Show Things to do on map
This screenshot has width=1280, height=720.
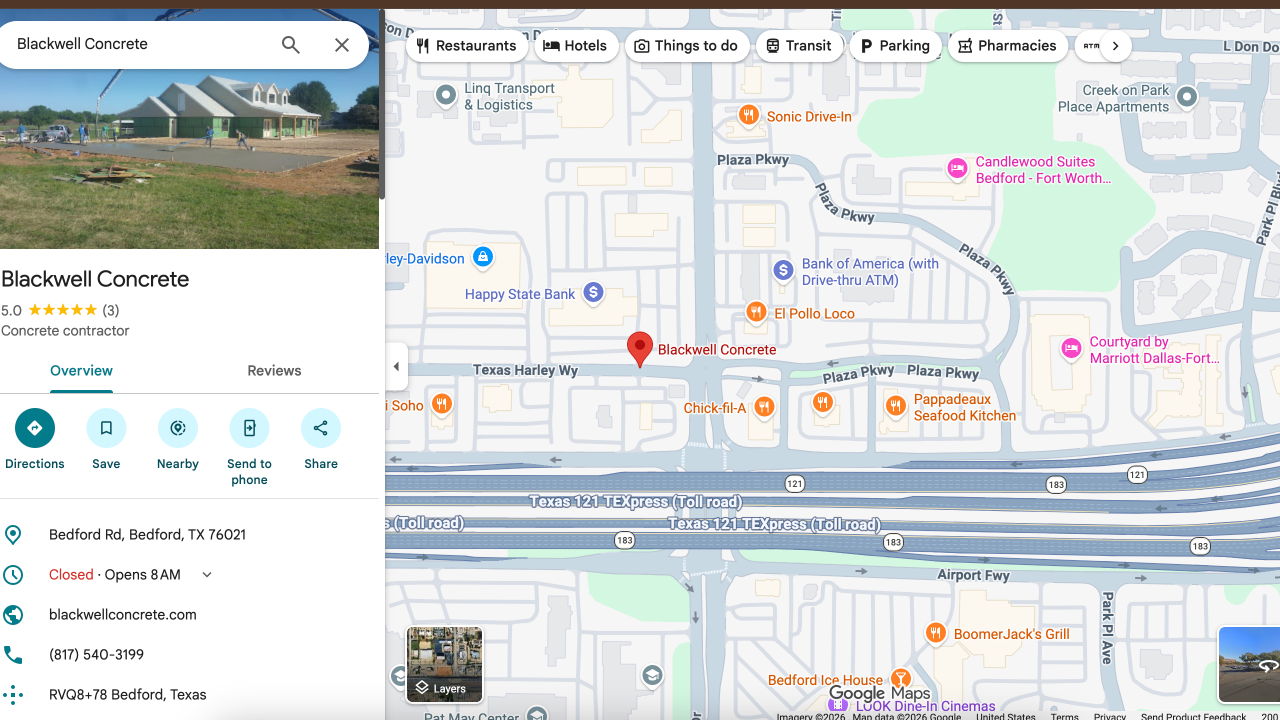coord(687,46)
